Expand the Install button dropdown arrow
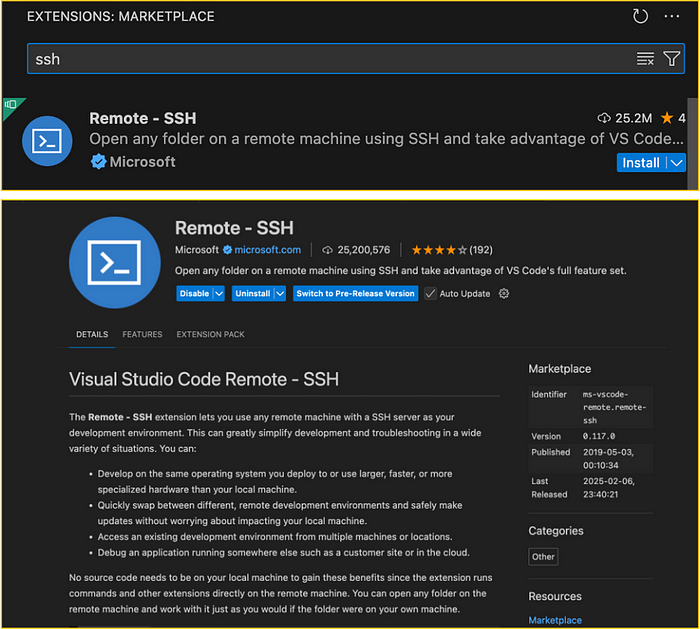700x629 pixels. (x=676, y=163)
